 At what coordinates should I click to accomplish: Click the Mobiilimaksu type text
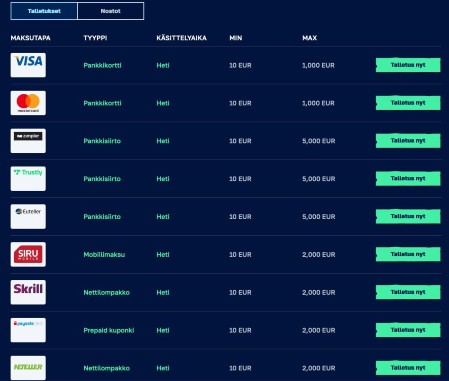tap(104, 255)
